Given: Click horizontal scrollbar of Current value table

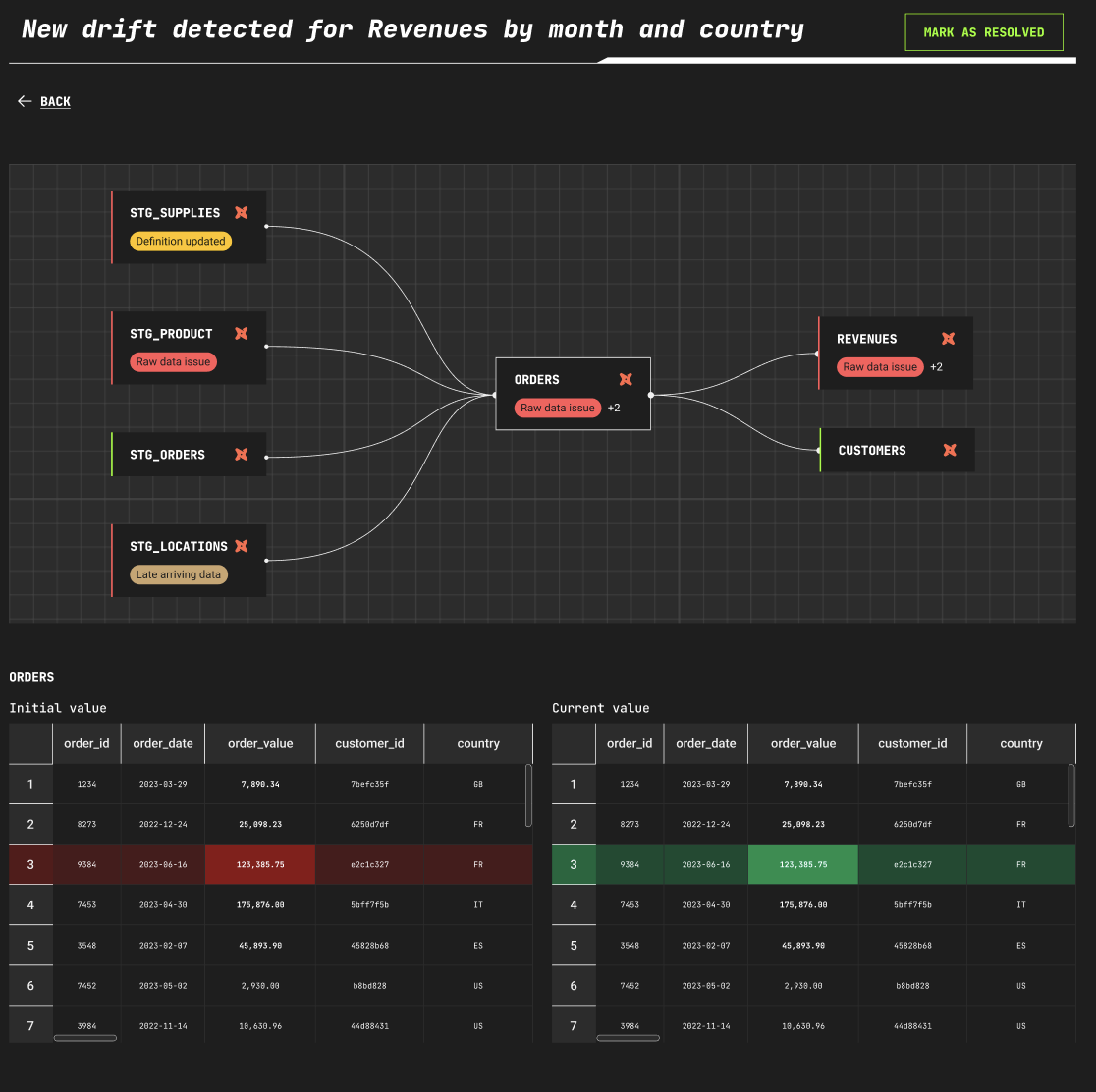Looking at the screenshot, I should click(629, 1038).
